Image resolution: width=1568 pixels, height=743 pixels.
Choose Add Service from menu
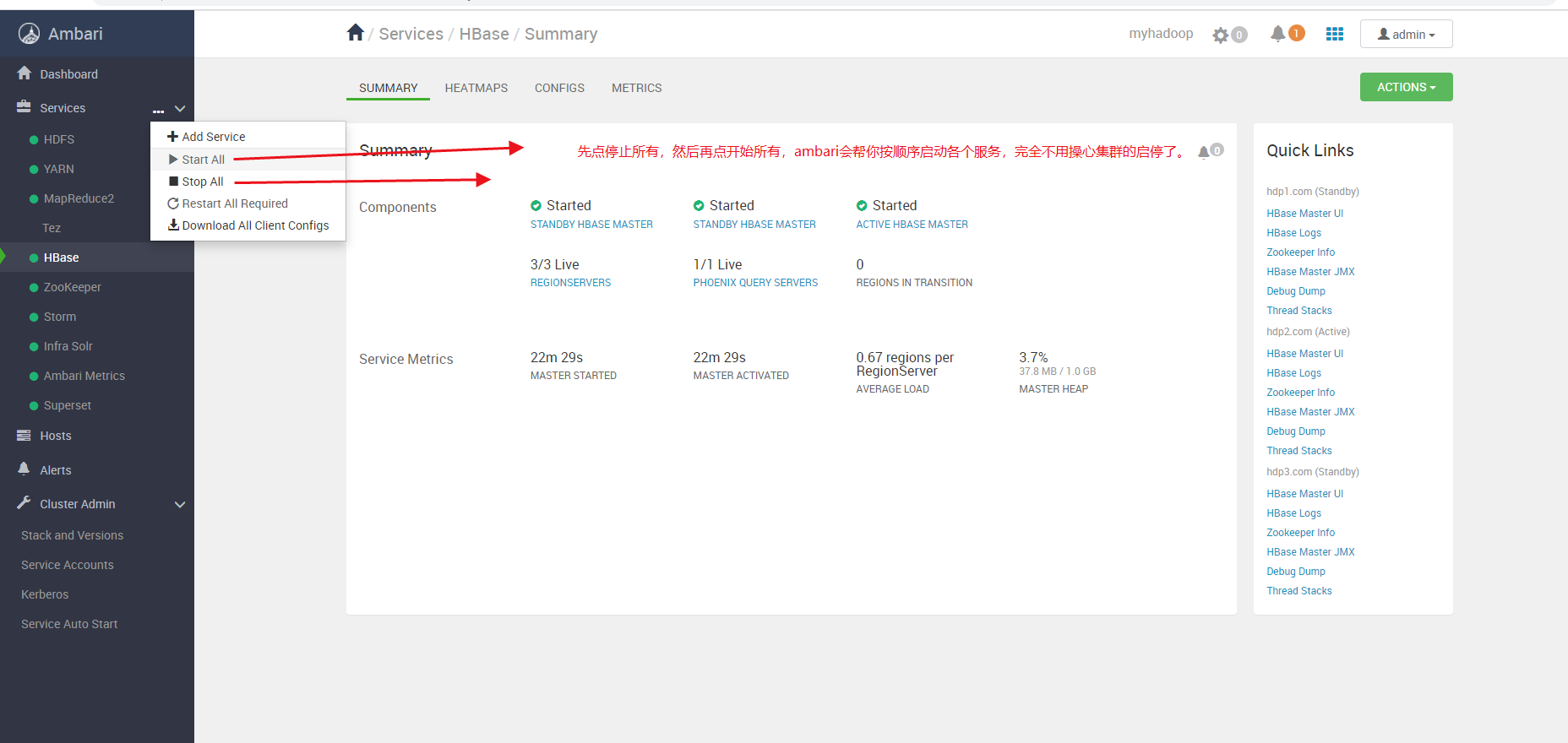[x=248, y=137]
